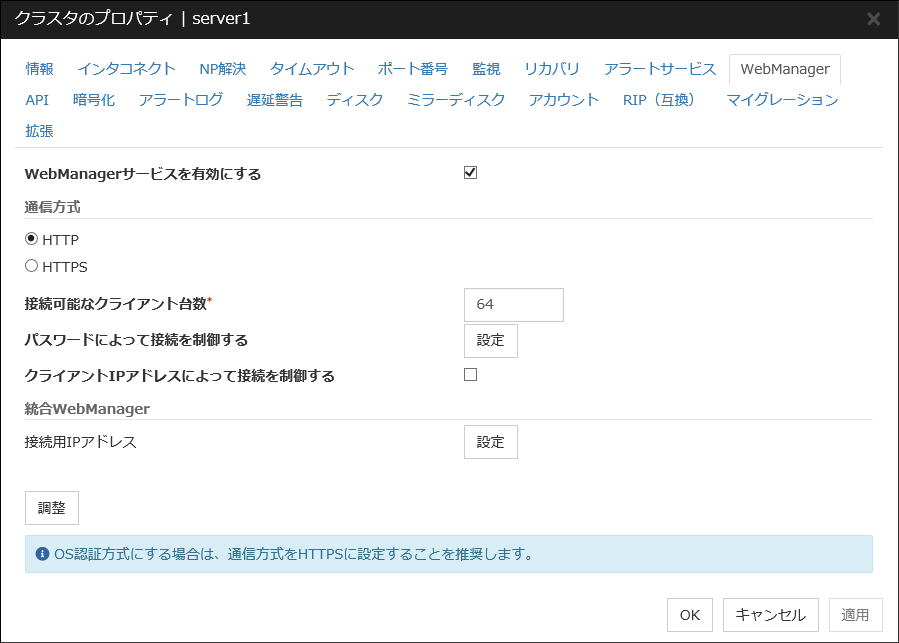Switch to the タイムアウト tab
Viewport: 899px width, 643px height.
click(x=312, y=69)
